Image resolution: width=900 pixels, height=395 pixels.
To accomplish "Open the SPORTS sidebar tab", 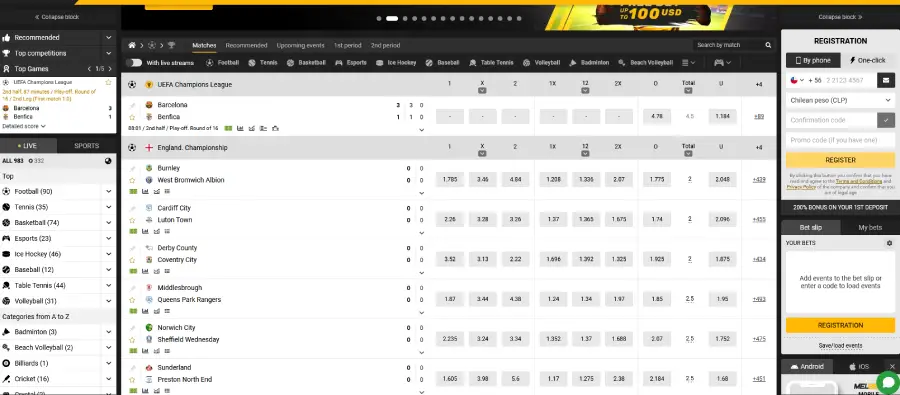I will [87, 146].
